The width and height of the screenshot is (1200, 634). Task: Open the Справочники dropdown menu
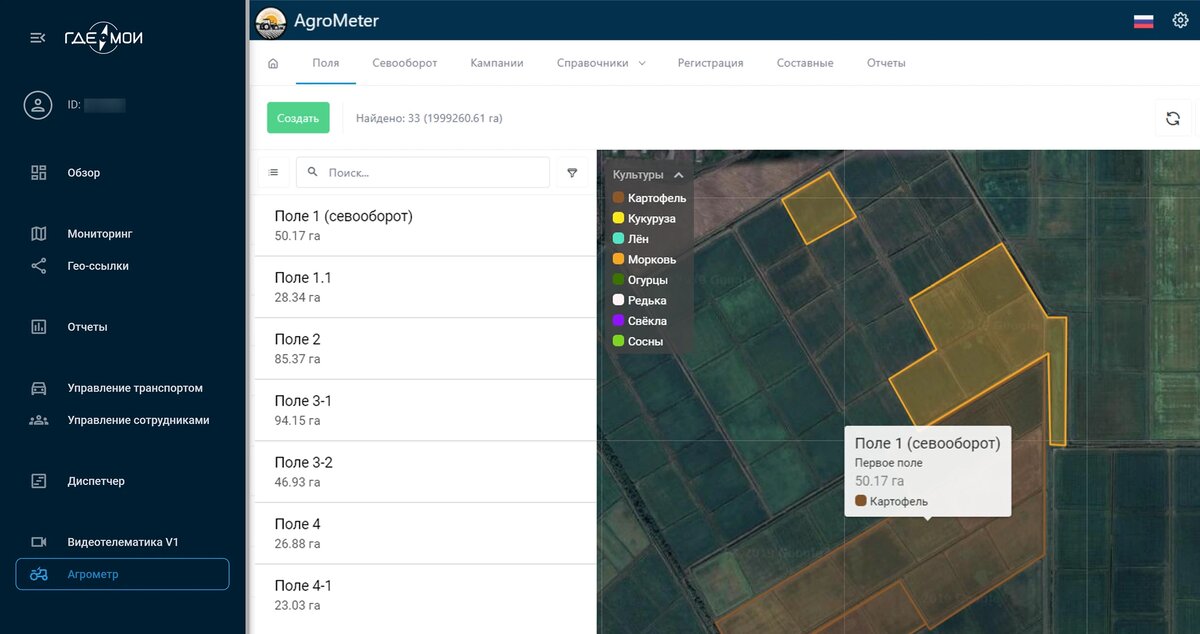(x=601, y=63)
